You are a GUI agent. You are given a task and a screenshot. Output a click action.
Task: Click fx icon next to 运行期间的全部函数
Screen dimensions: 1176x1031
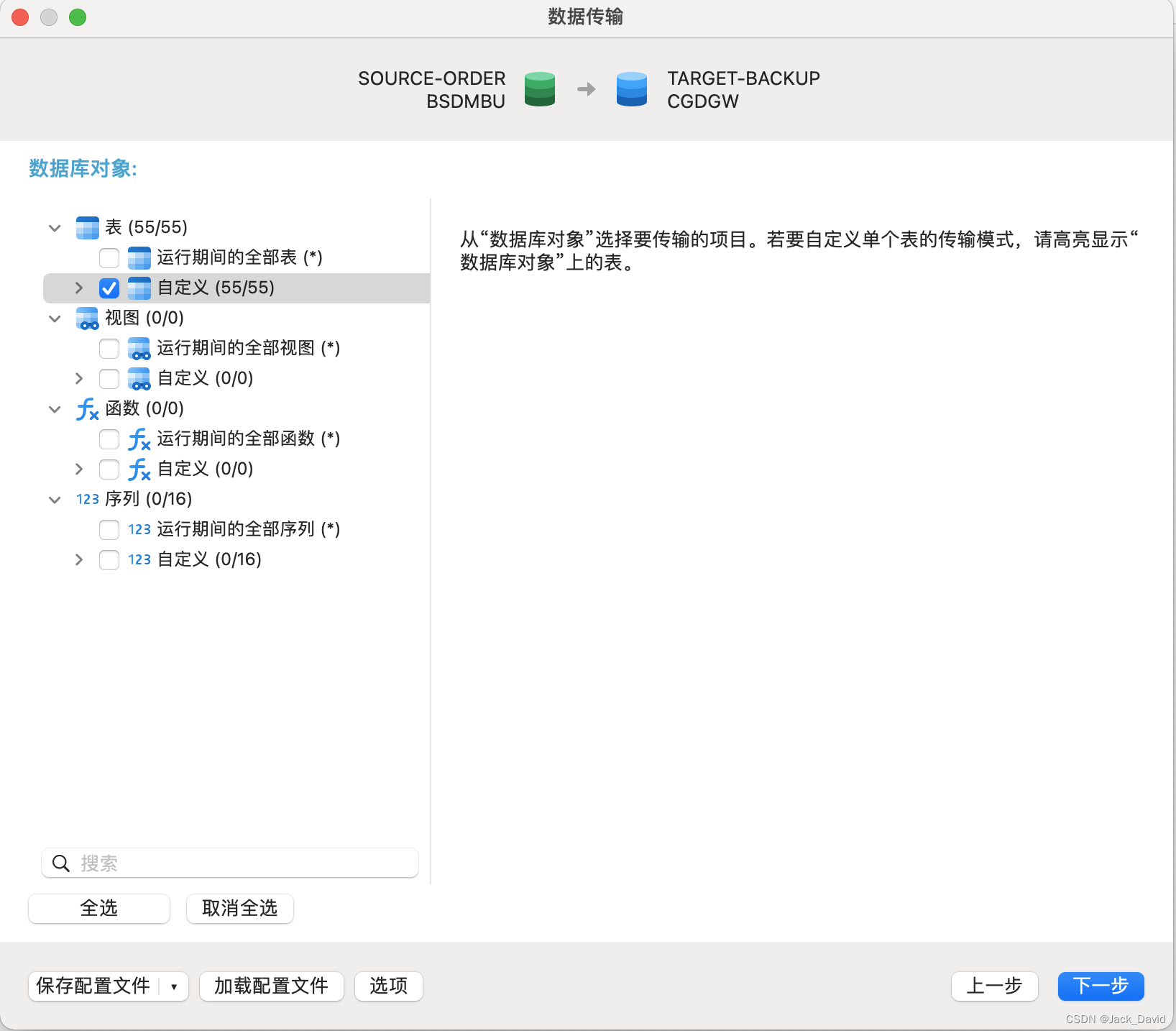click(x=139, y=439)
